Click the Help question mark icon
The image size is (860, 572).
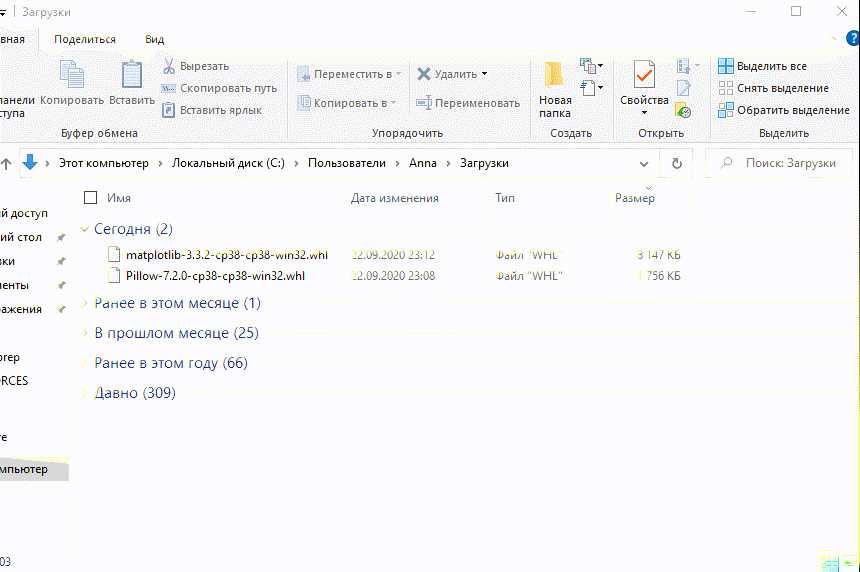coord(853,38)
